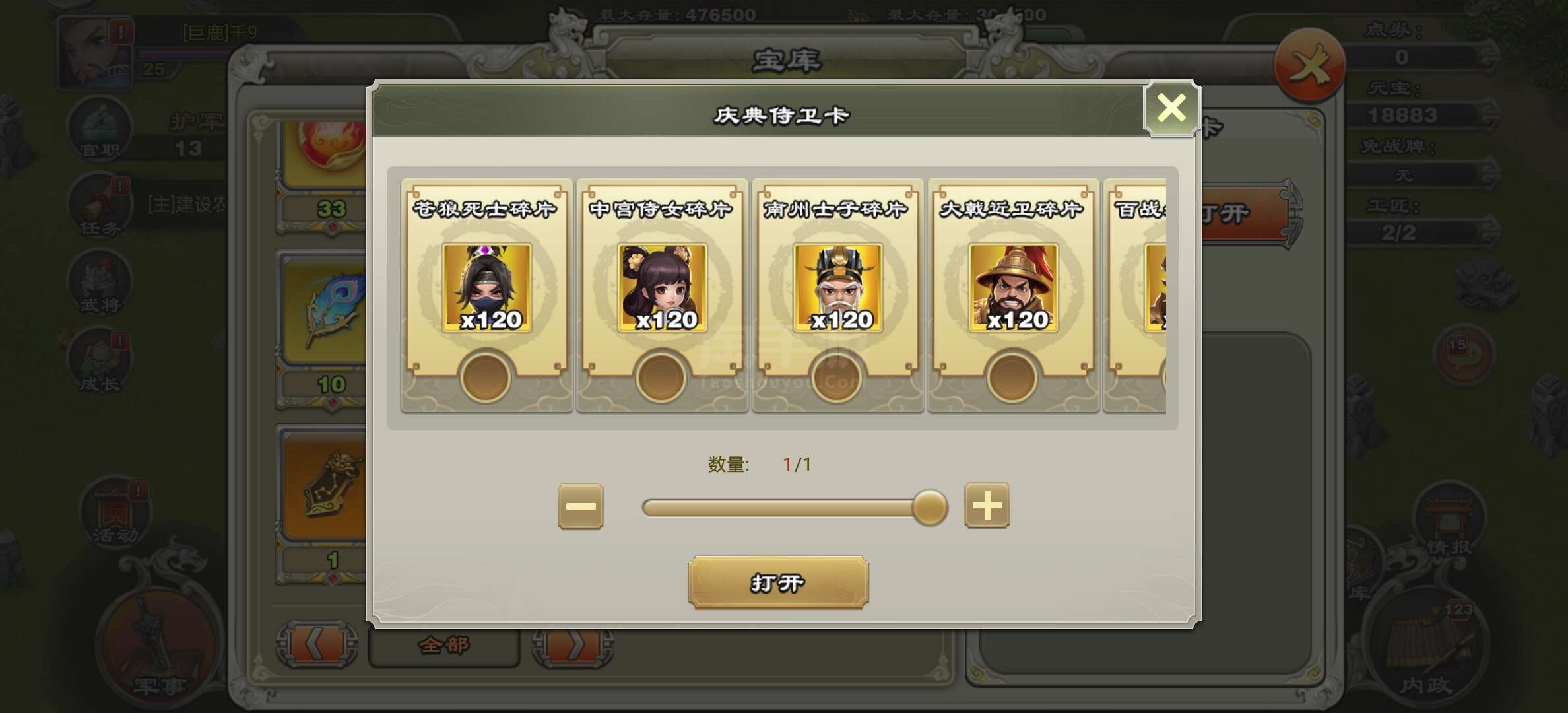Click the partially visible 百战 fragment card
This screenshot has height=713, width=1568.
[1135, 294]
